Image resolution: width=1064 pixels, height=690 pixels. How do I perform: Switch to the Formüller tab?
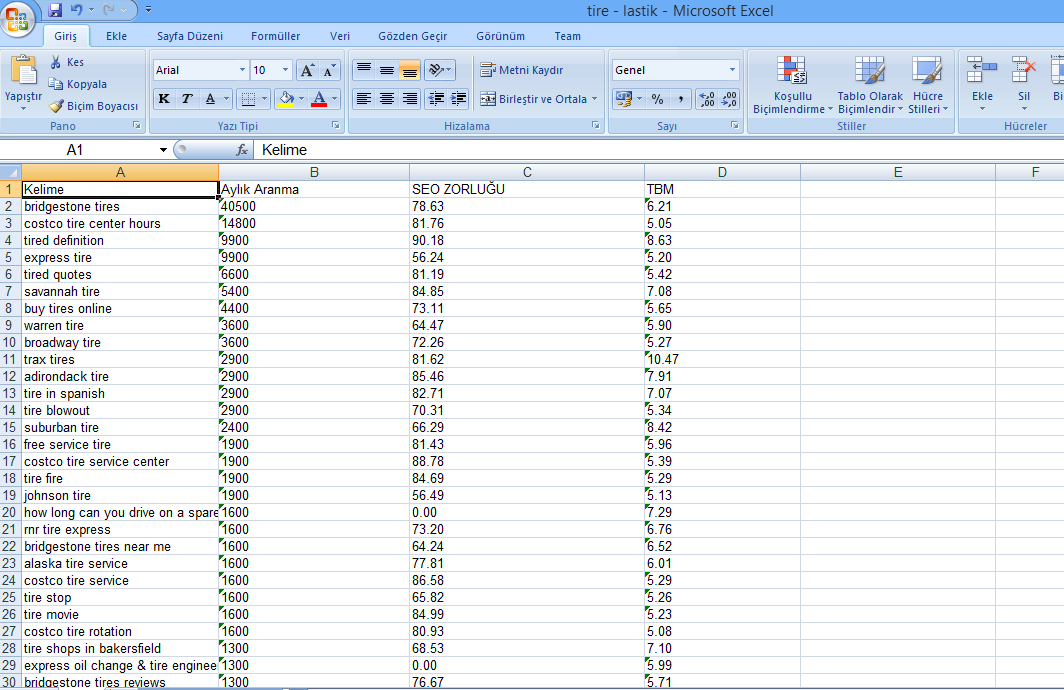tap(276, 36)
